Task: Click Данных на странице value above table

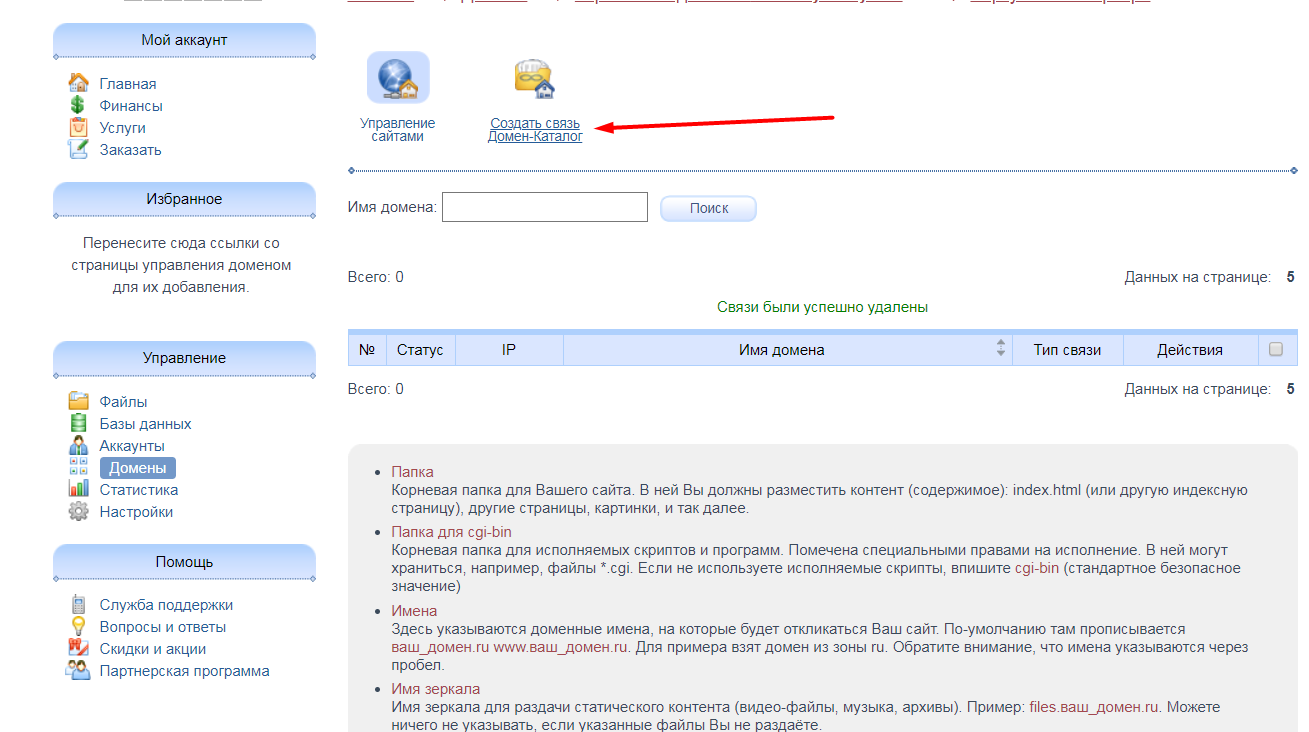Action: pos(1290,277)
